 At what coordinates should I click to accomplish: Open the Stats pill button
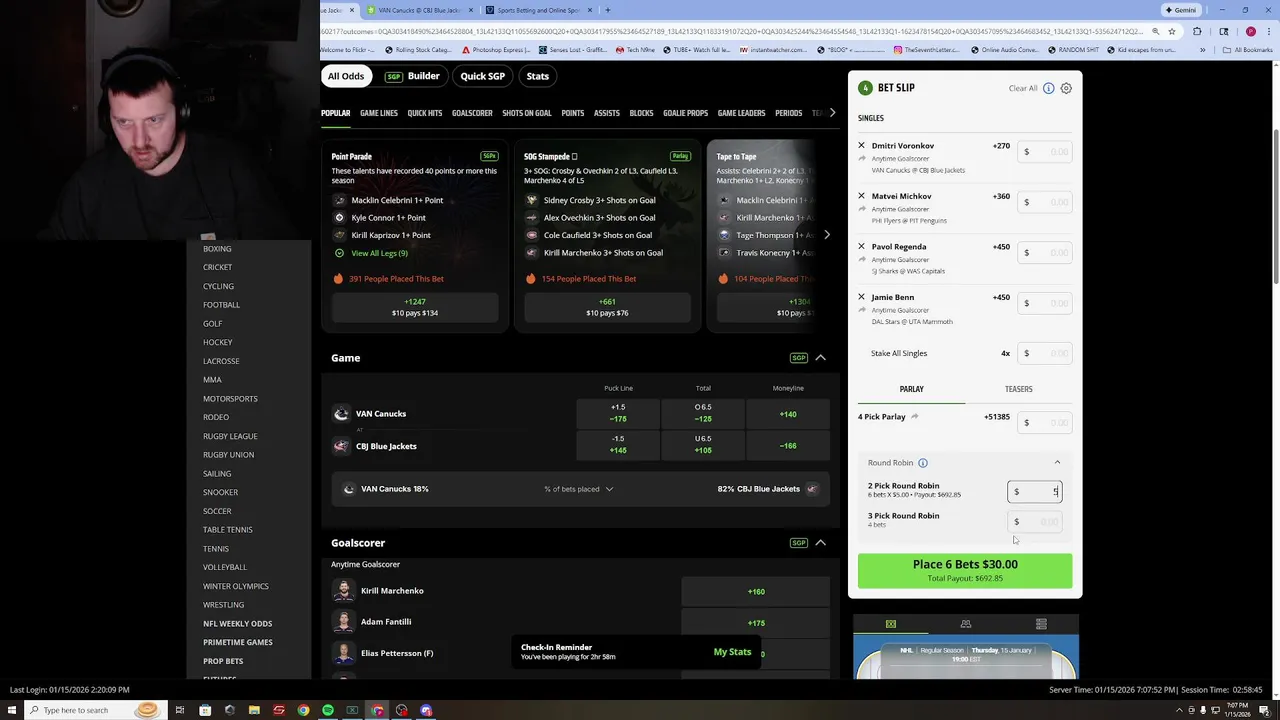[x=538, y=76]
